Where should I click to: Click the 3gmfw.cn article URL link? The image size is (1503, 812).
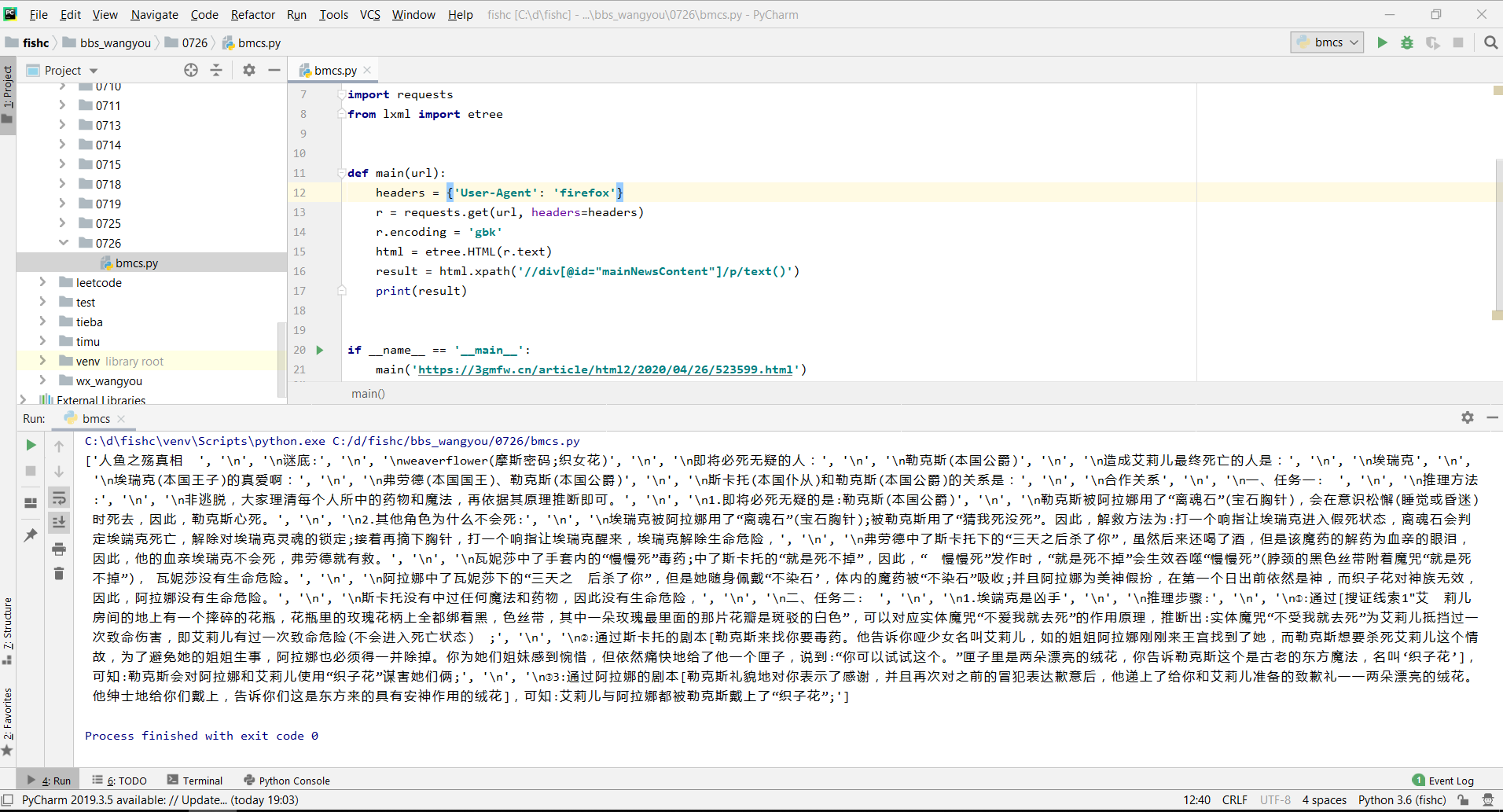[x=605, y=369]
